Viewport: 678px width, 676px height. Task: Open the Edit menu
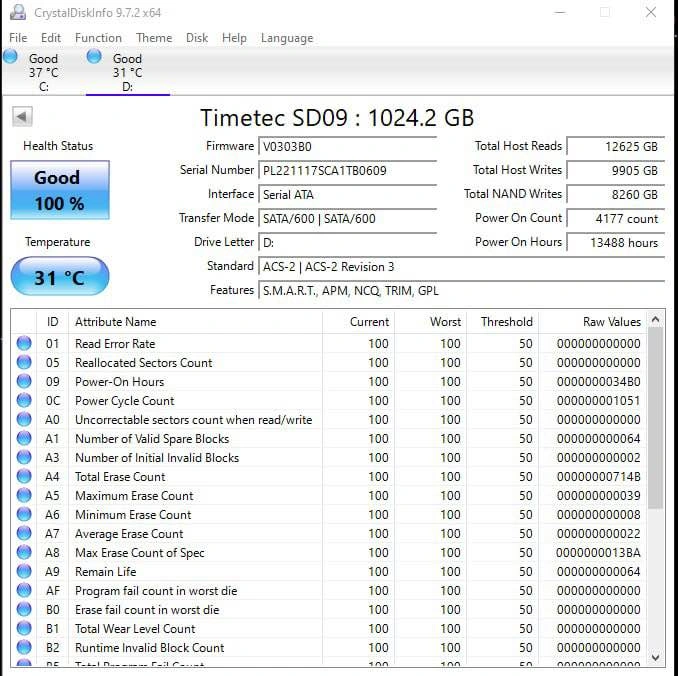click(51, 38)
